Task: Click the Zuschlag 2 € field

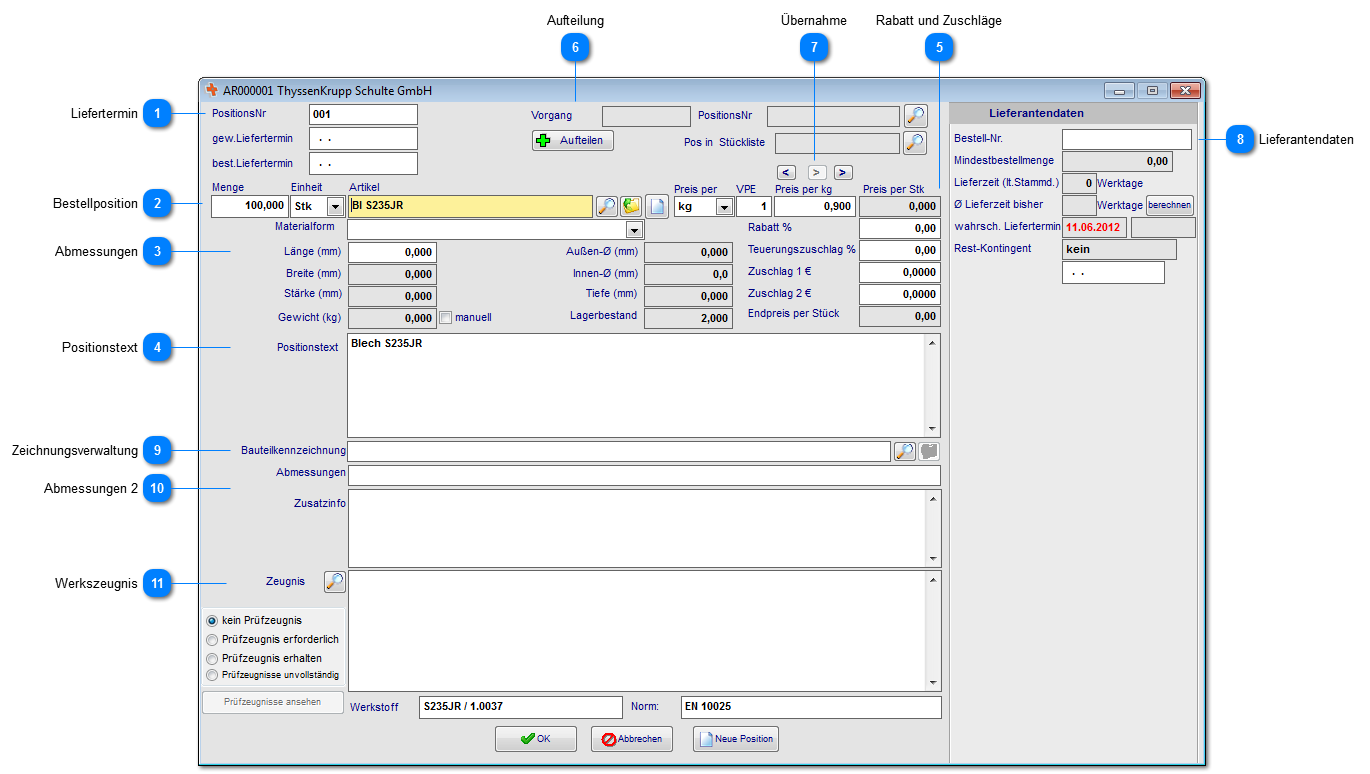Action: [x=900, y=295]
